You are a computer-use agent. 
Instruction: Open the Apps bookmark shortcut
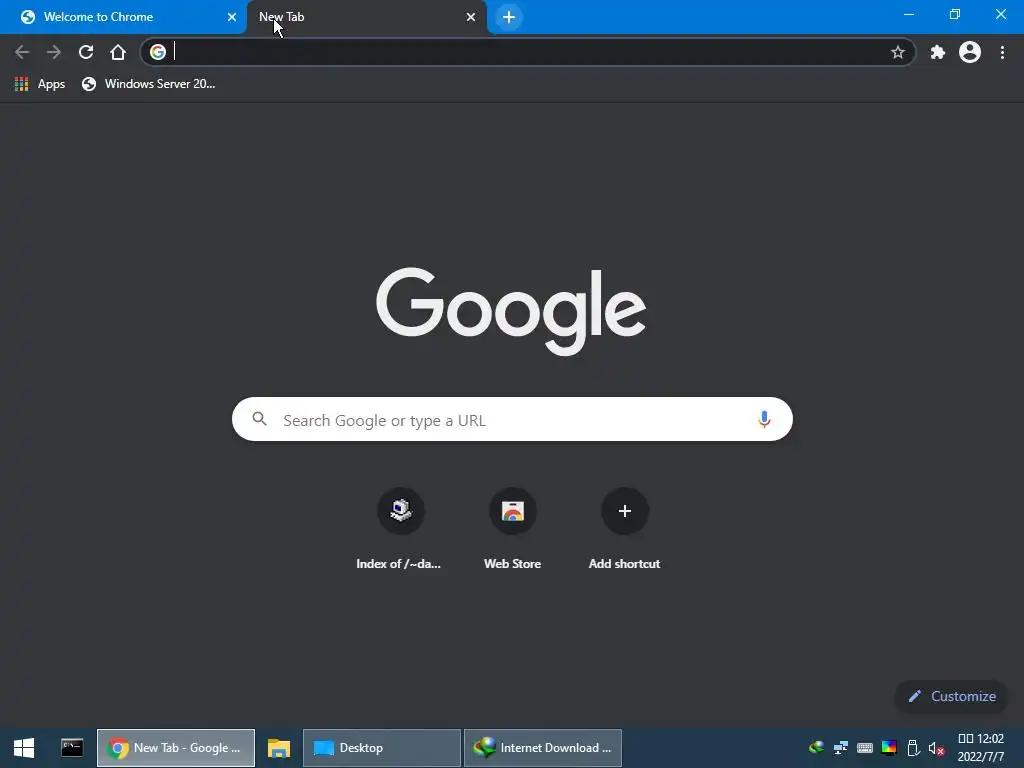tap(40, 84)
